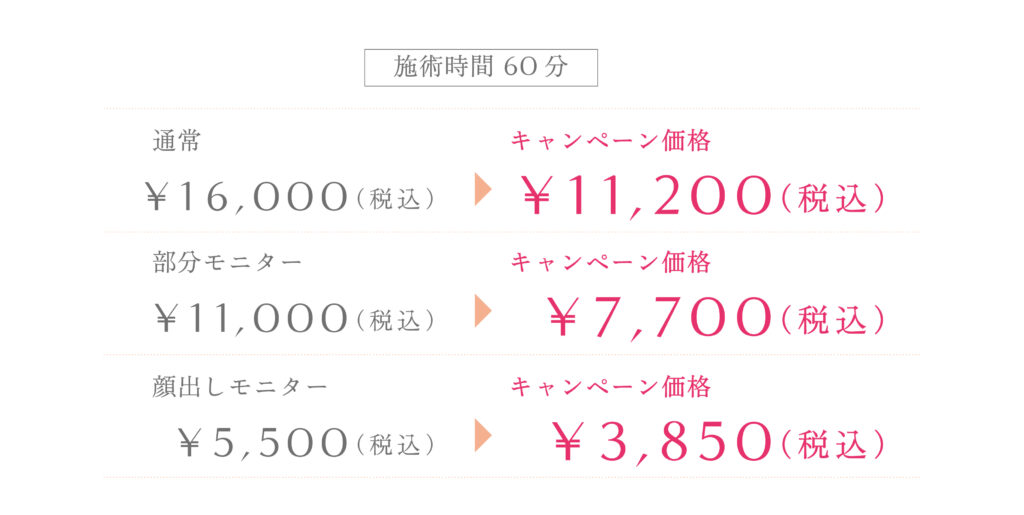Click the (税込) note beside ¥5,500
This screenshot has height=515, width=1024.
point(396,444)
